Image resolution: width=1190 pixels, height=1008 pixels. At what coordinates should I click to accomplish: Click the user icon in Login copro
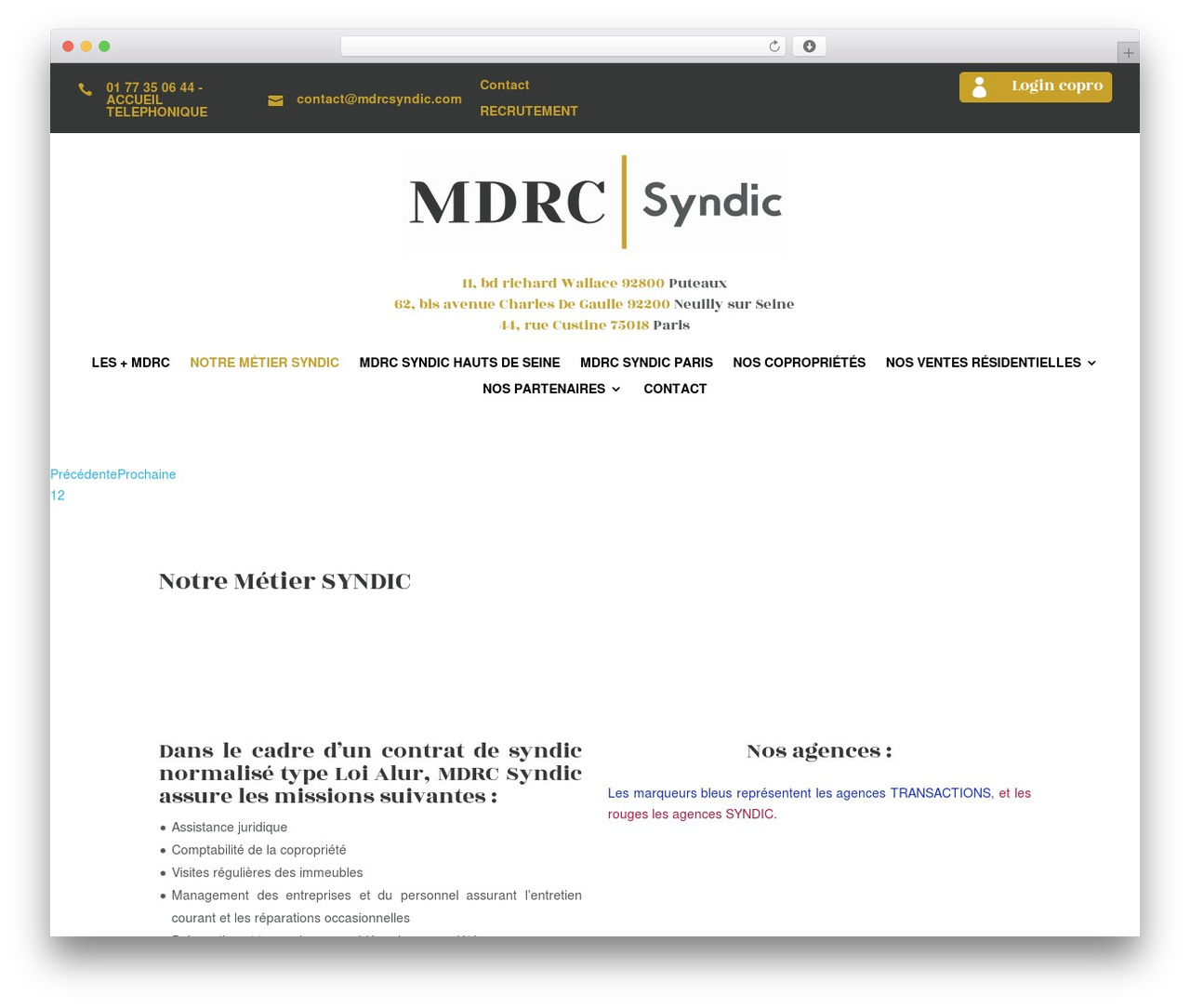click(x=979, y=87)
